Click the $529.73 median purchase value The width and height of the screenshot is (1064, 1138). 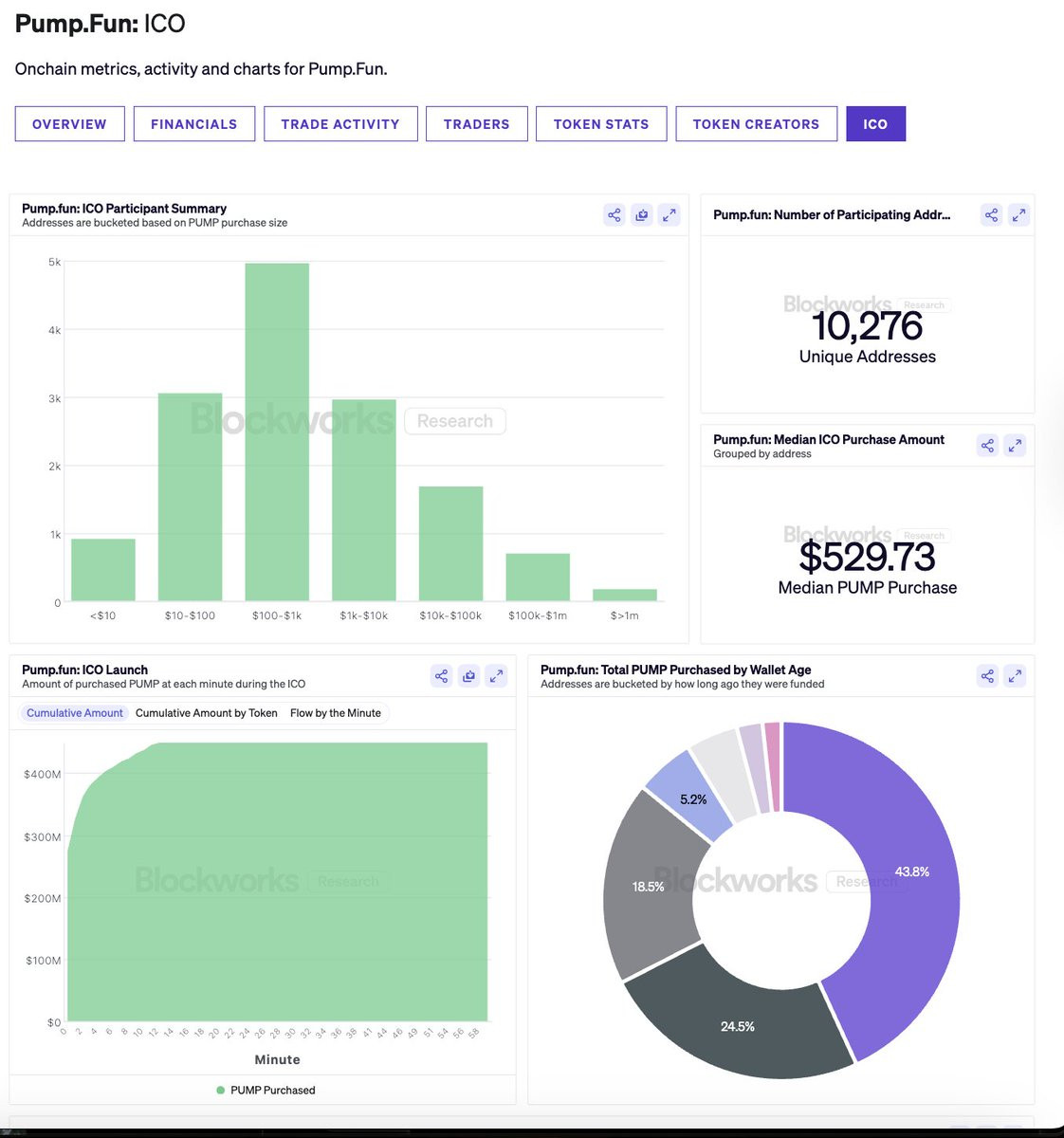[867, 557]
